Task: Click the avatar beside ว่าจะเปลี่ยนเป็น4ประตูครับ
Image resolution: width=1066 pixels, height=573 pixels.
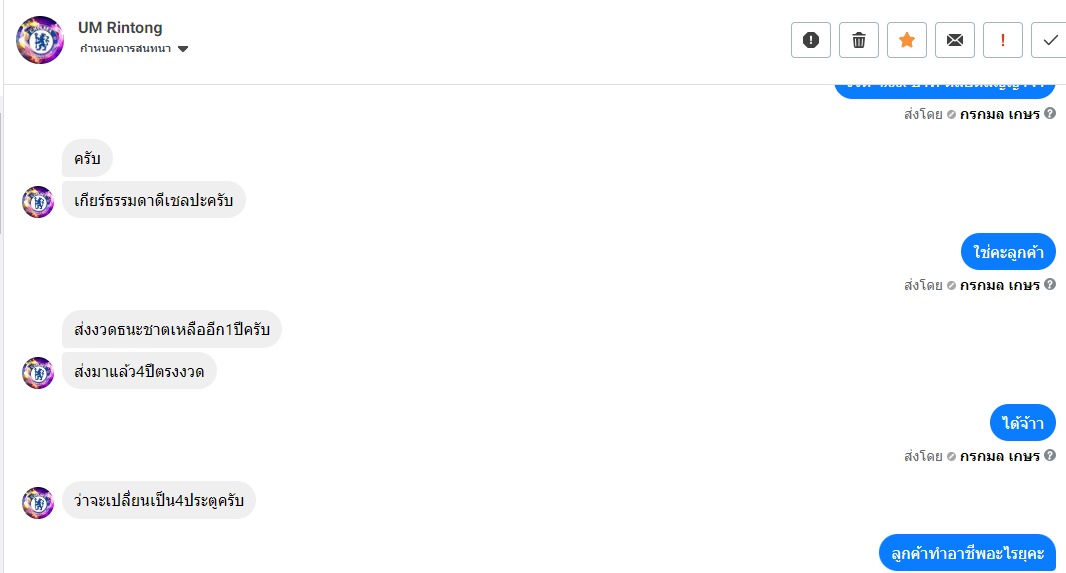Action: pos(38,501)
